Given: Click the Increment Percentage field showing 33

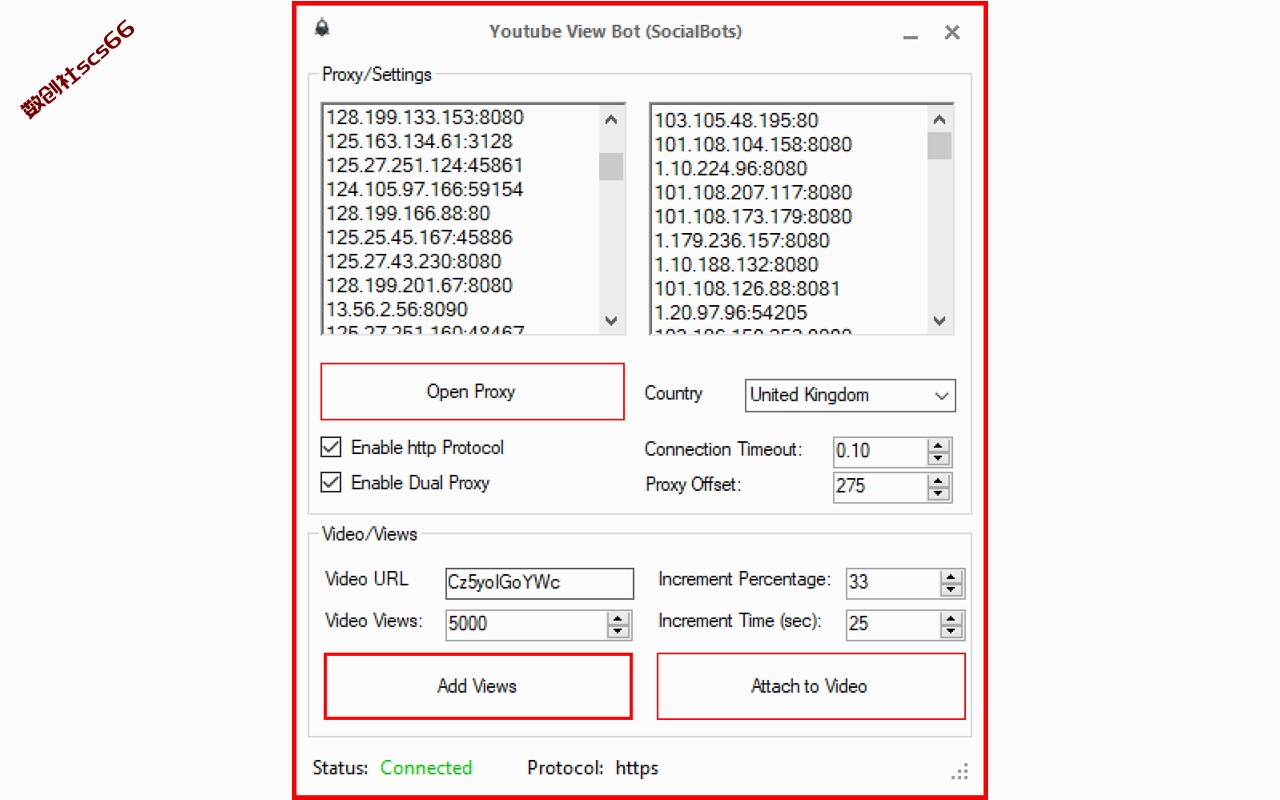Looking at the screenshot, I should click(x=893, y=583).
